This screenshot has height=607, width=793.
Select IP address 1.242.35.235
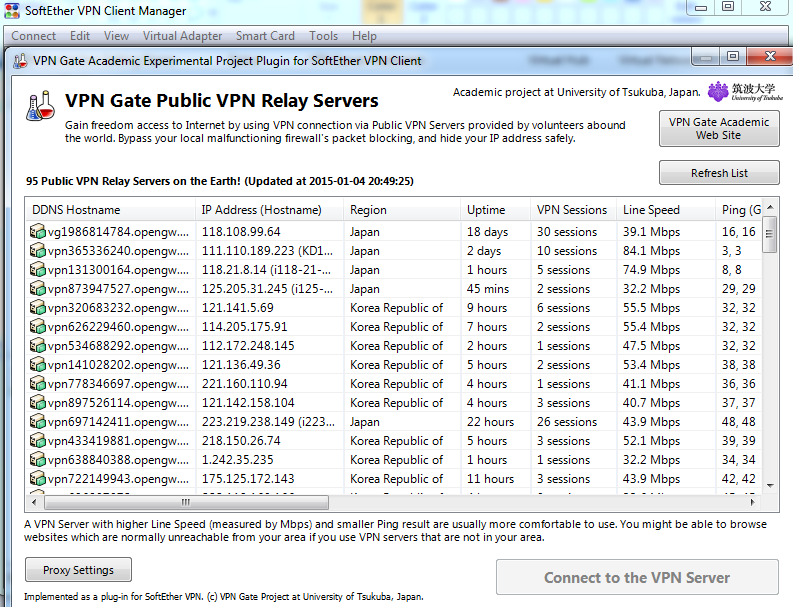[237, 459]
